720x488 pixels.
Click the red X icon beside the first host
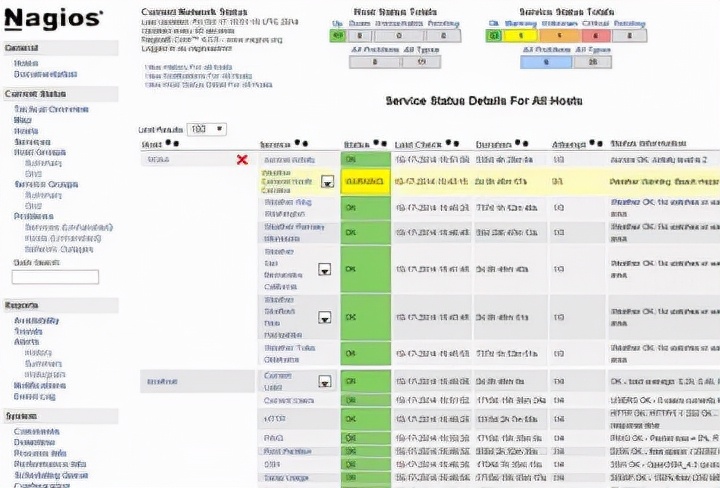click(x=241, y=159)
